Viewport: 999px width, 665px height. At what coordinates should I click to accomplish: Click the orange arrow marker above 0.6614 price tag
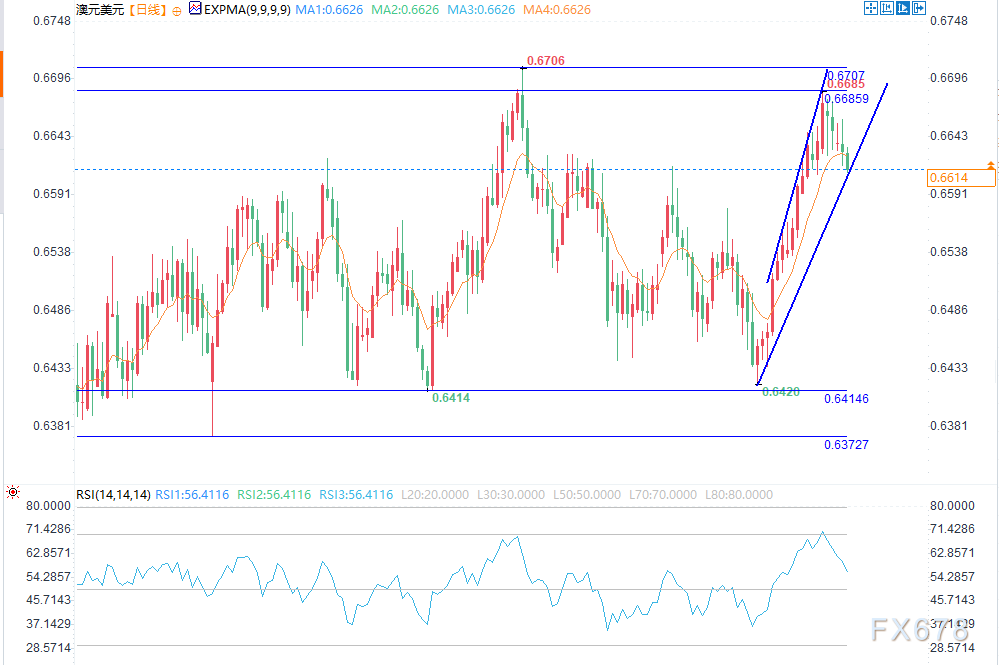pyautogui.click(x=990, y=164)
